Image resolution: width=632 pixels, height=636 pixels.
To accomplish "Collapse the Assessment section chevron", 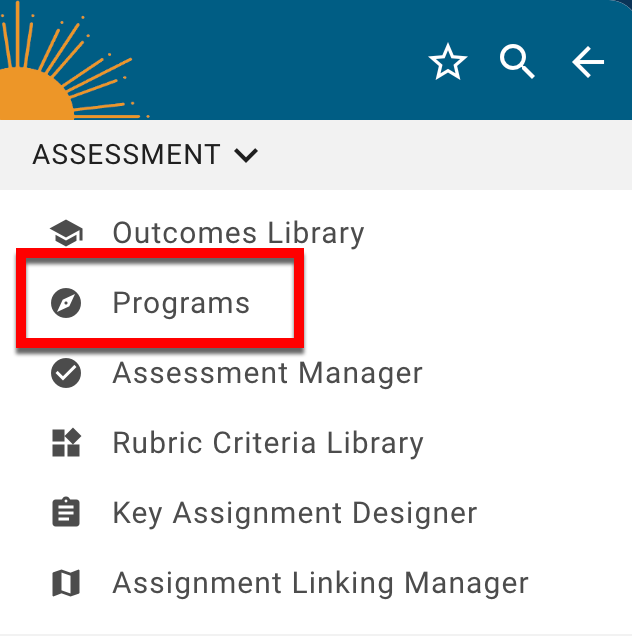I will point(245,155).
